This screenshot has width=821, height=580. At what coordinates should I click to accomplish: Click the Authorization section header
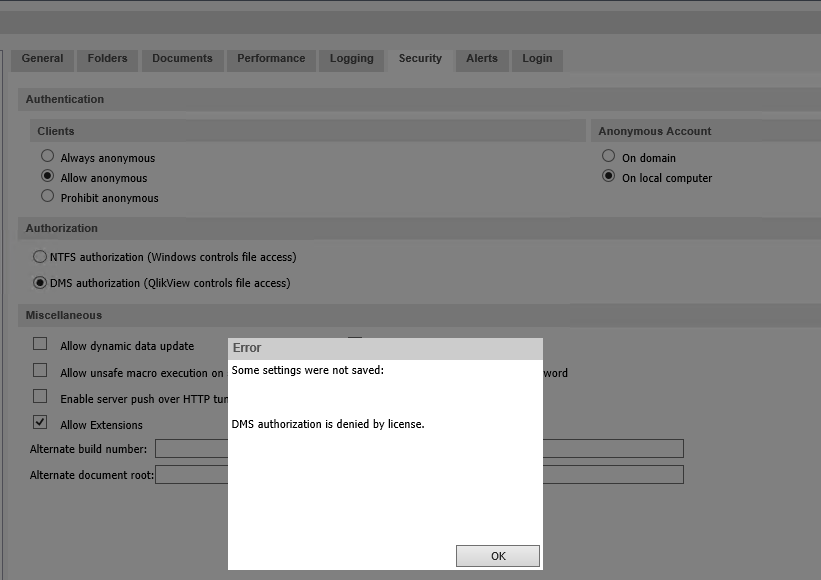click(419, 228)
